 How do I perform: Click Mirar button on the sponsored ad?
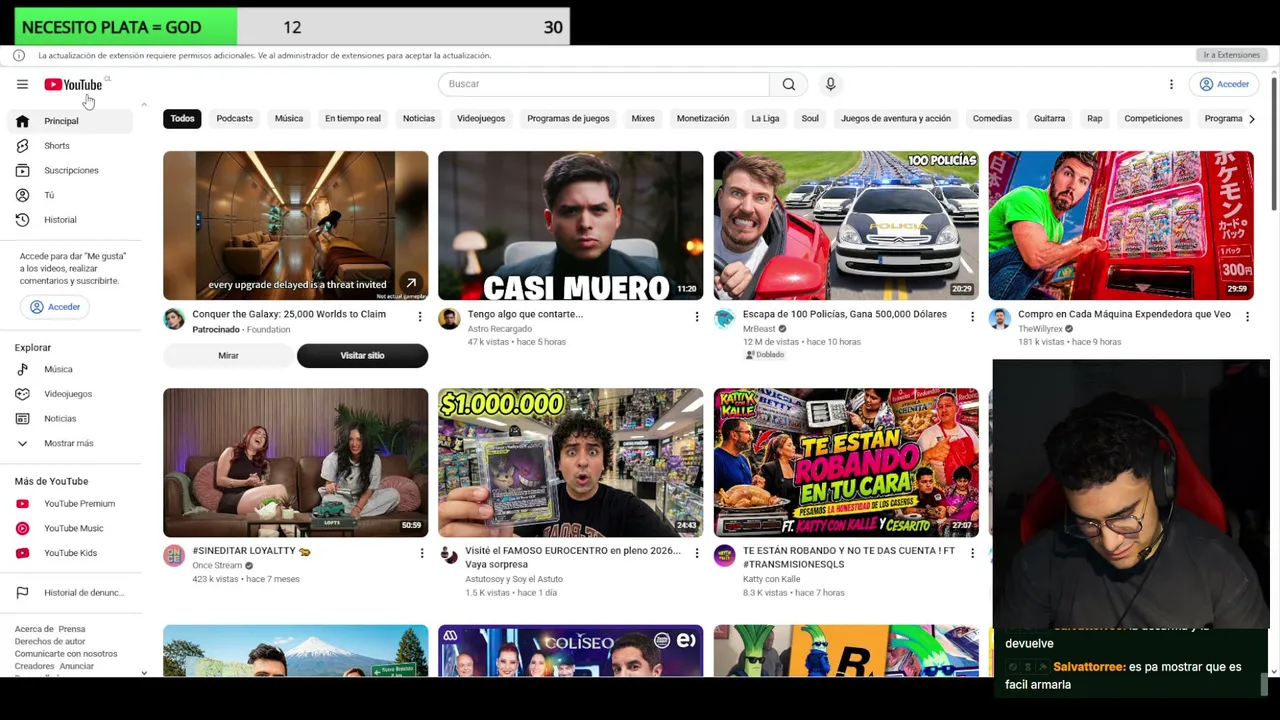[x=229, y=356]
